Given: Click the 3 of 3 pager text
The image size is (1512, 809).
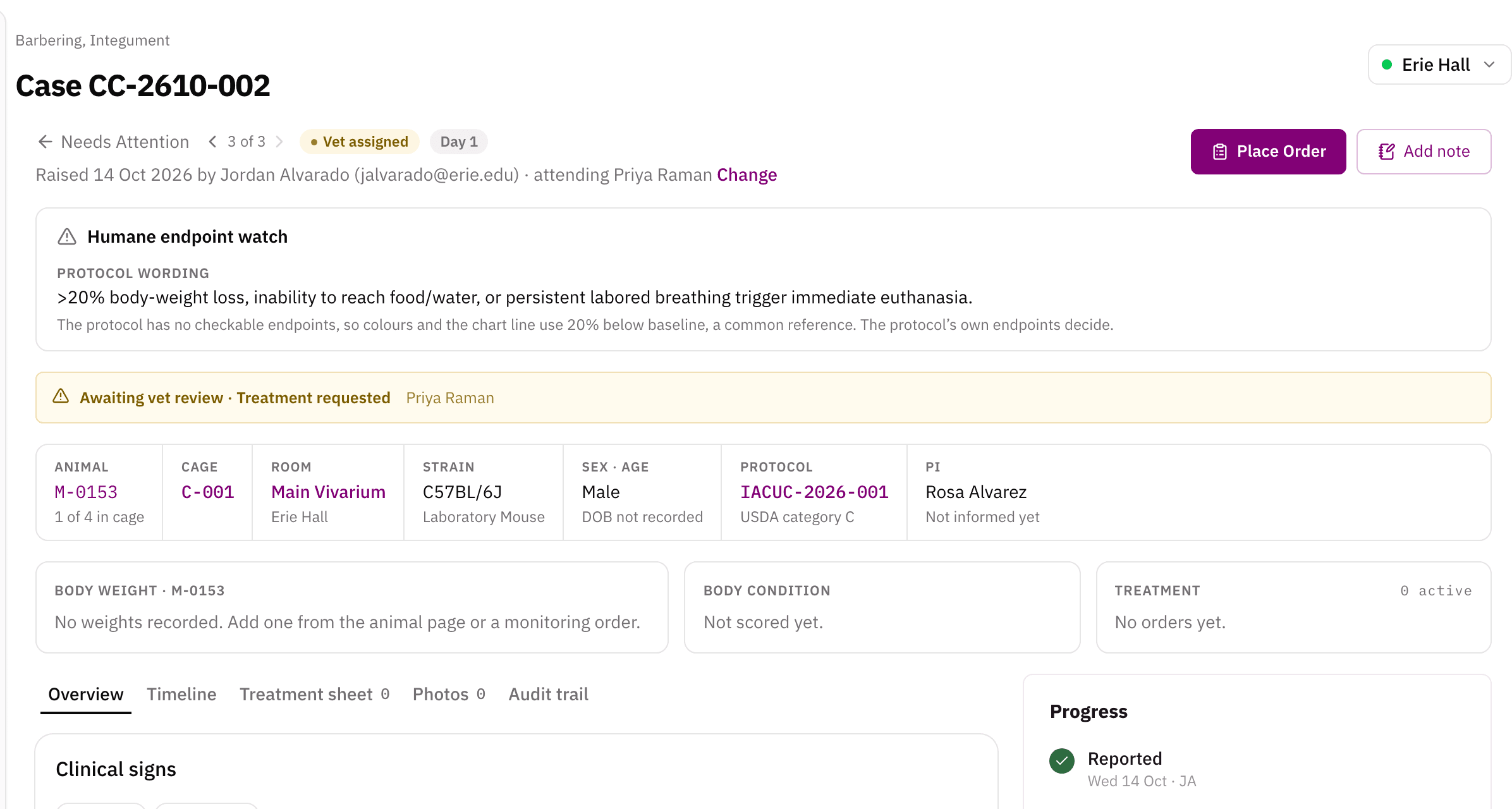Looking at the screenshot, I should tap(246, 142).
